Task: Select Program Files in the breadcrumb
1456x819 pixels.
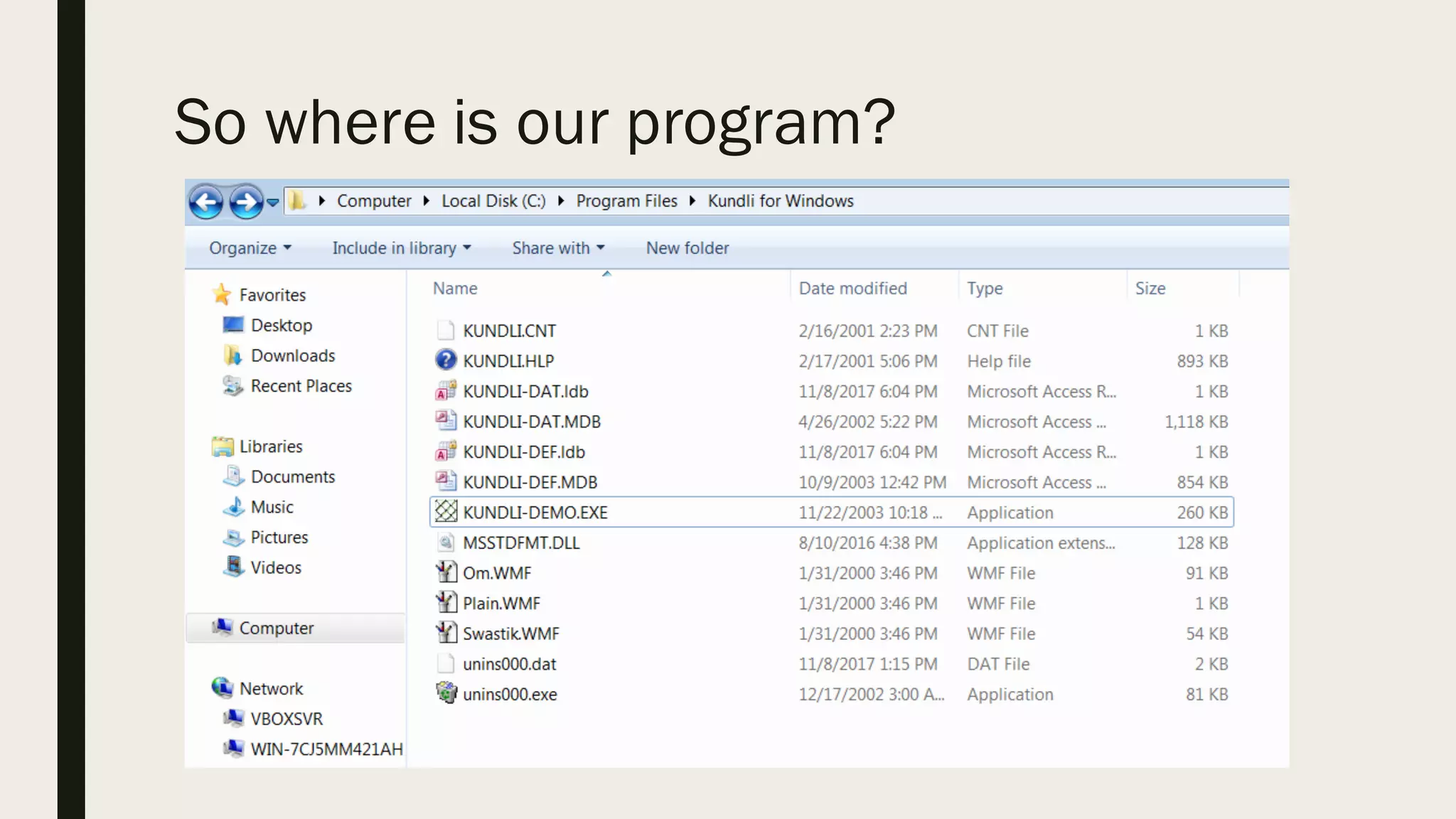Action: 626,201
